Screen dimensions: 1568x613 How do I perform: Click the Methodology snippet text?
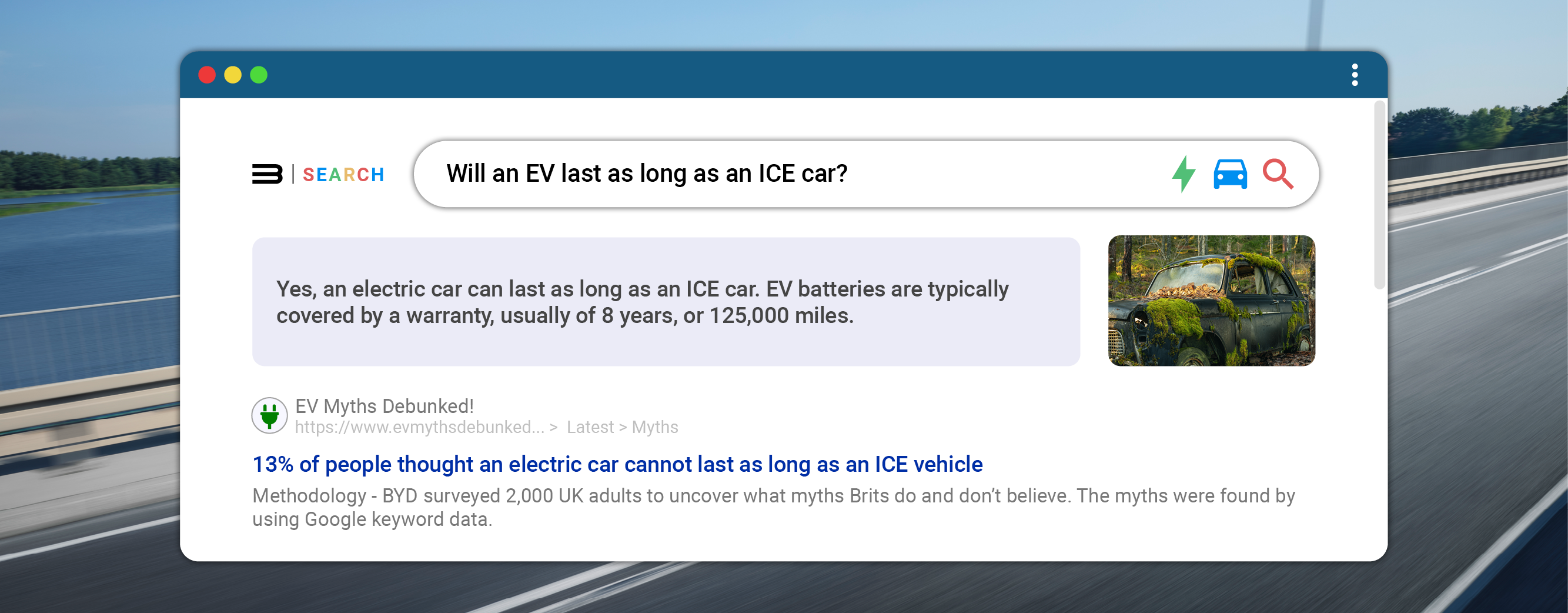click(x=773, y=507)
